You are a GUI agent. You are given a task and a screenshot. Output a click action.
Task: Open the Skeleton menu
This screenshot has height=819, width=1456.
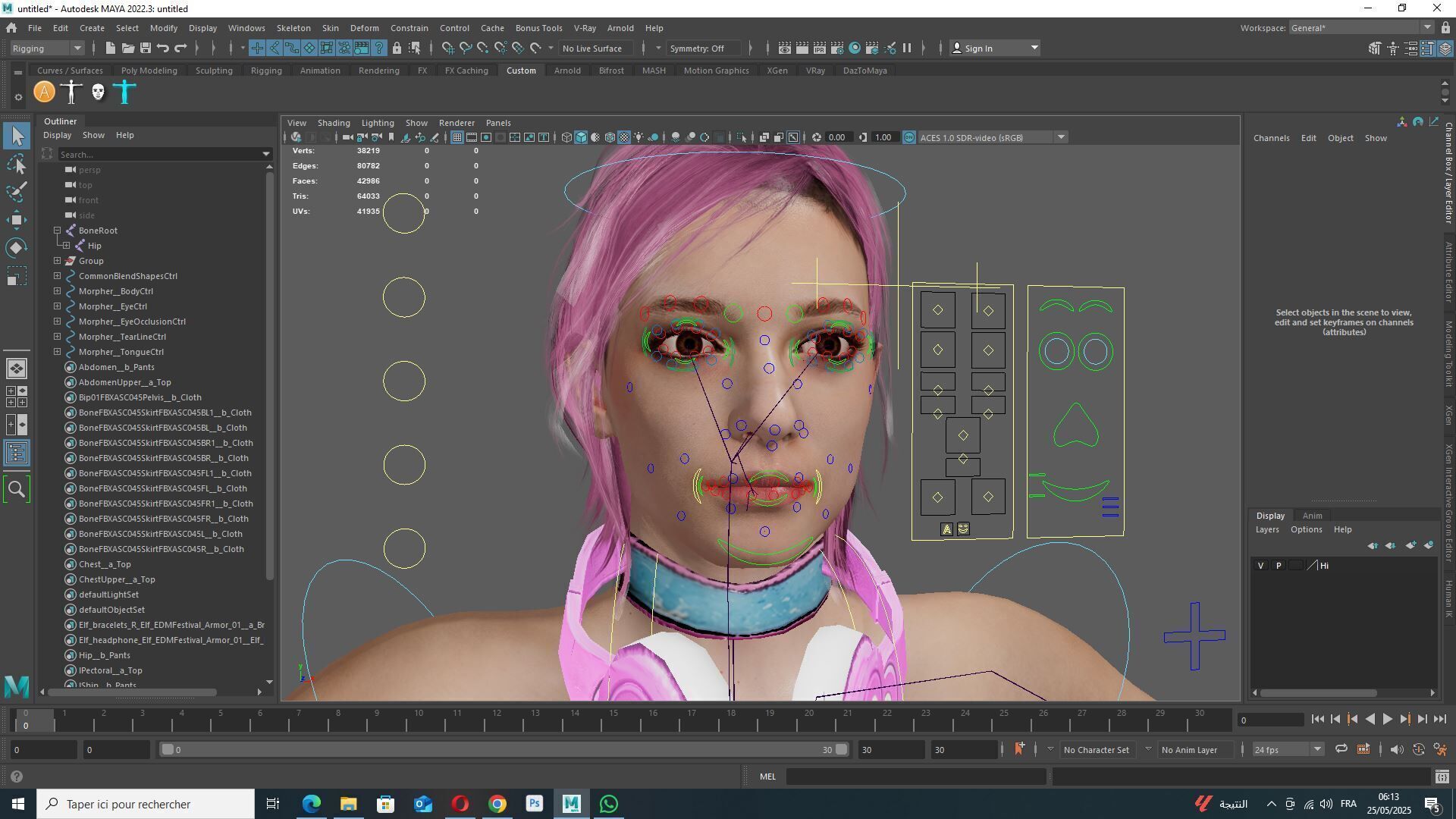[x=293, y=28]
